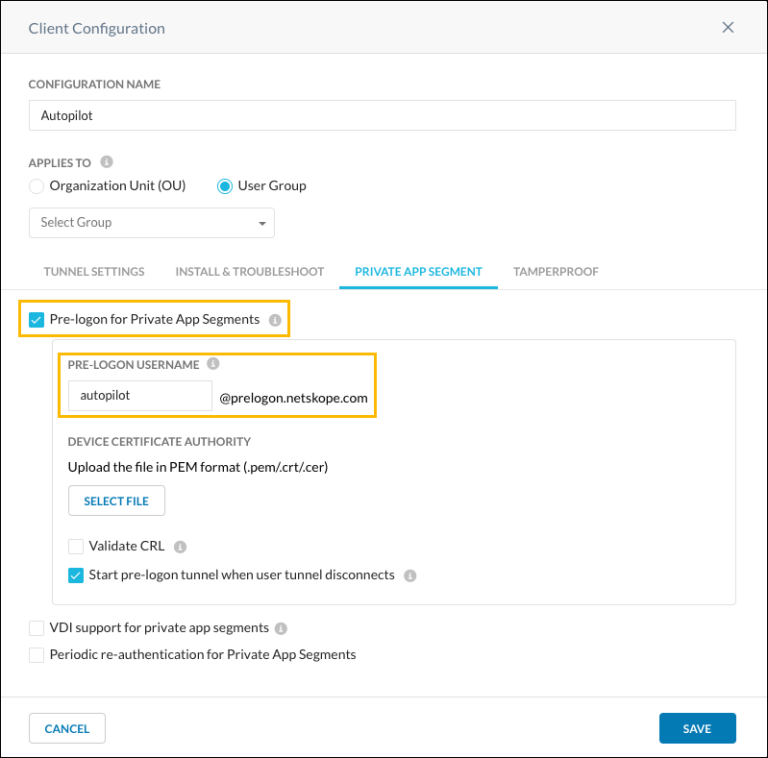
Task: Check Periodic re-authentication for Private App Segments
Action: click(x=37, y=655)
